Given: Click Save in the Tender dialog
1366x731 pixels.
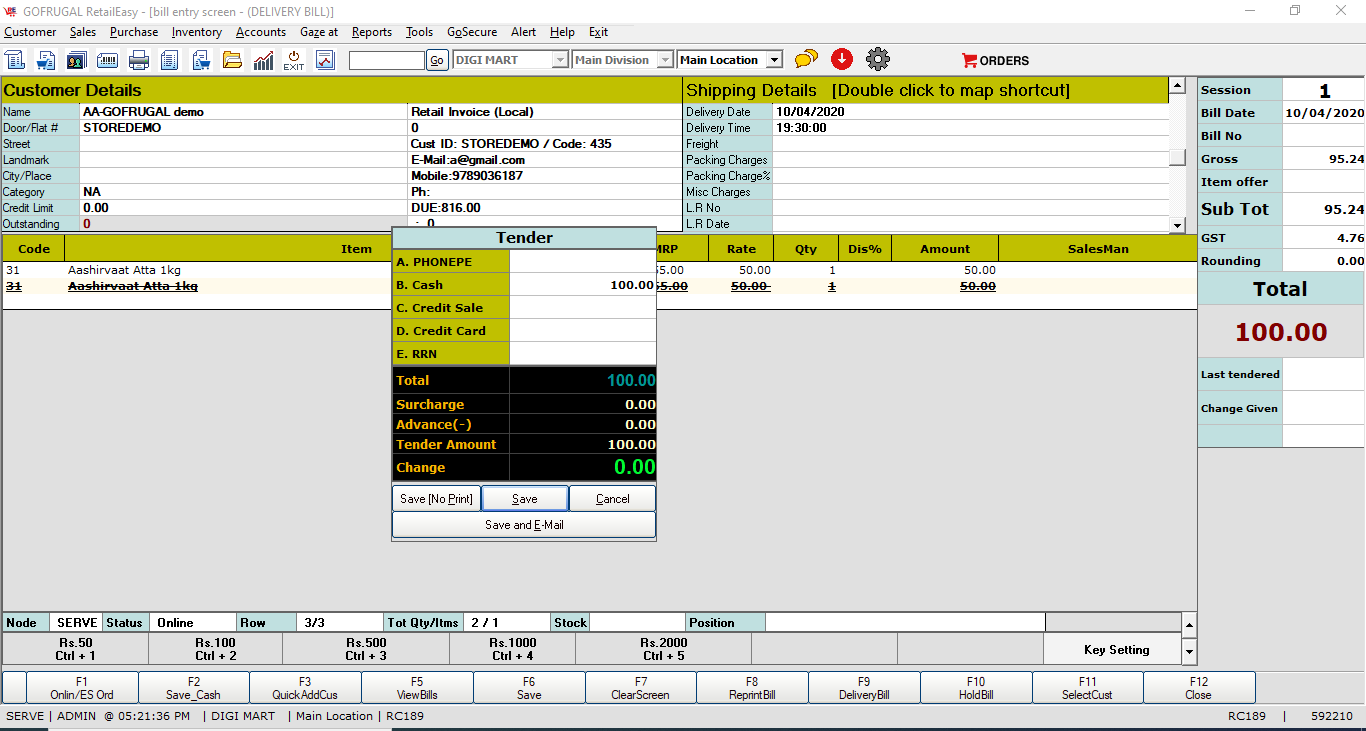Looking at the screenshot, I should (x=525, y=498).
